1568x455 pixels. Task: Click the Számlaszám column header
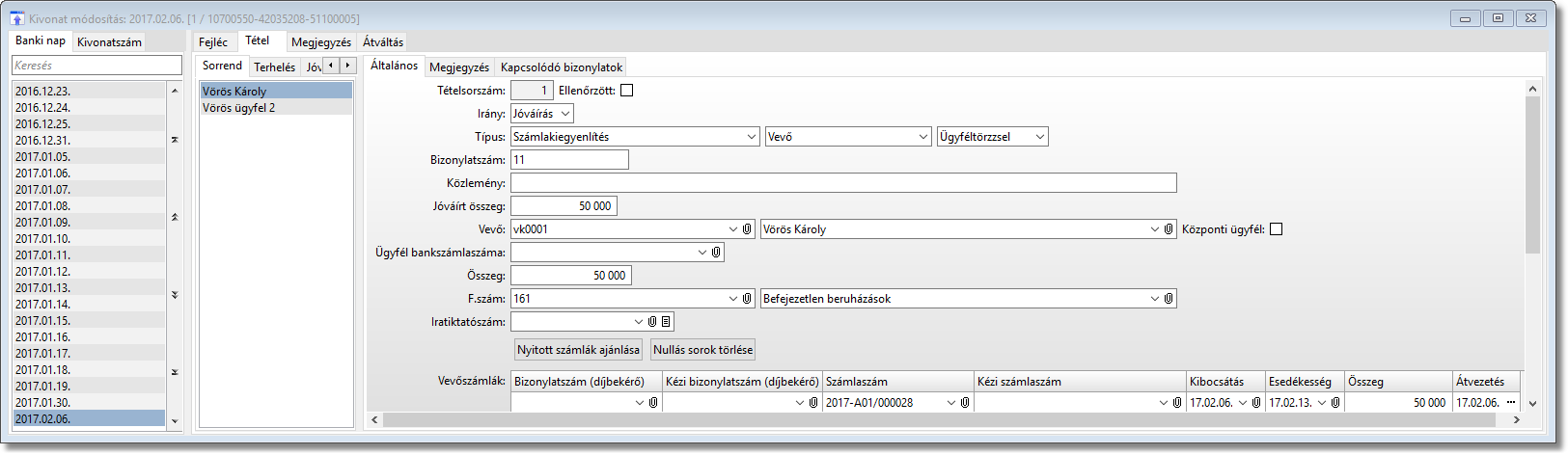tap(897, 382)
